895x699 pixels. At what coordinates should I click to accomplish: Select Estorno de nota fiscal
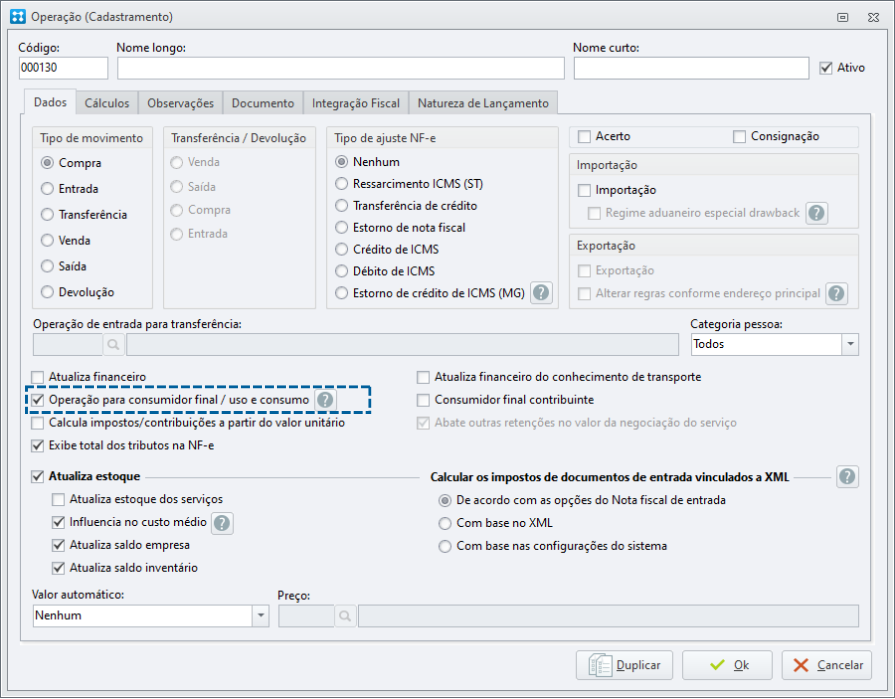[341, 228]
